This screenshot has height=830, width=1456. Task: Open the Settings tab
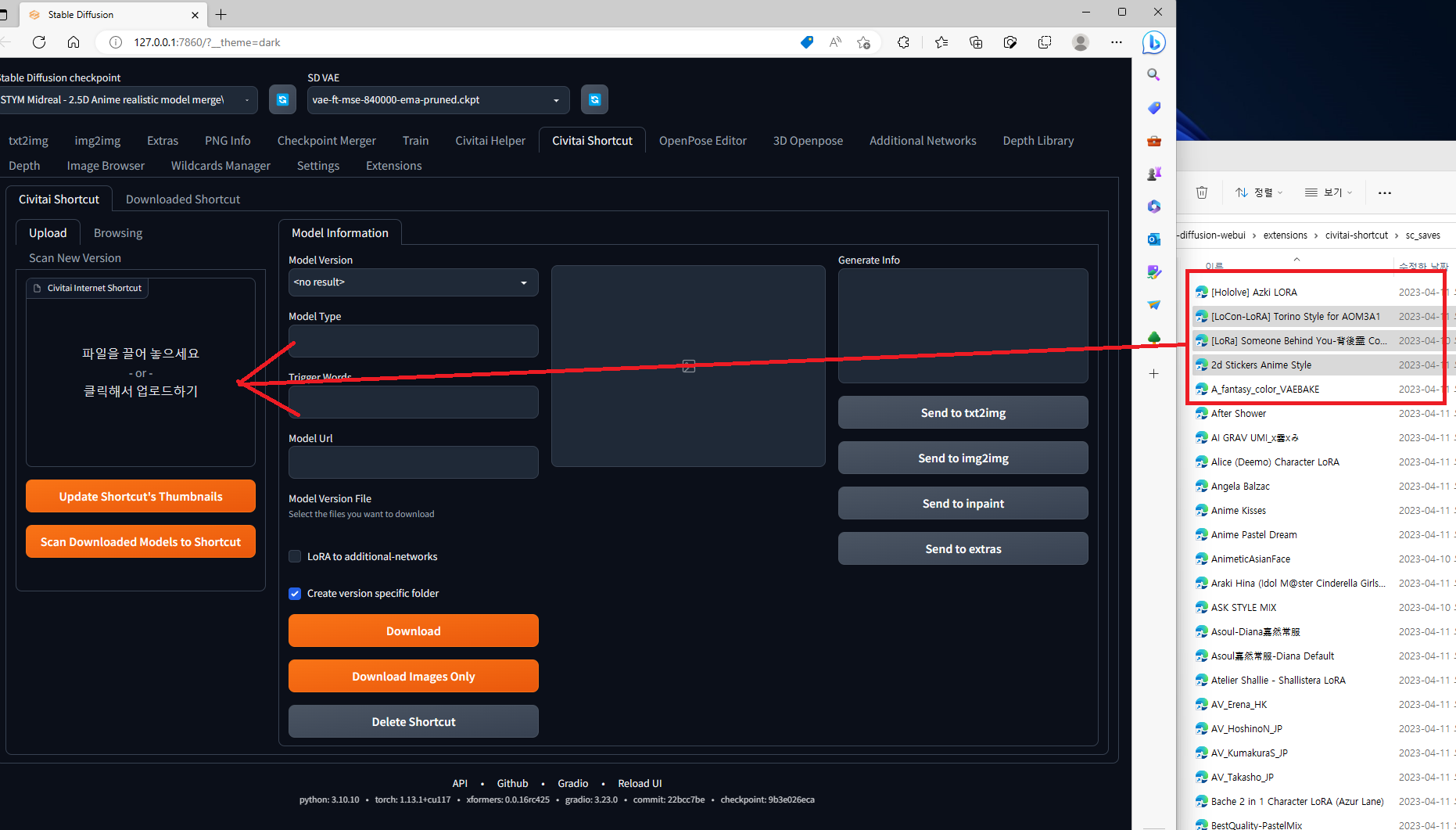(318, 166)
